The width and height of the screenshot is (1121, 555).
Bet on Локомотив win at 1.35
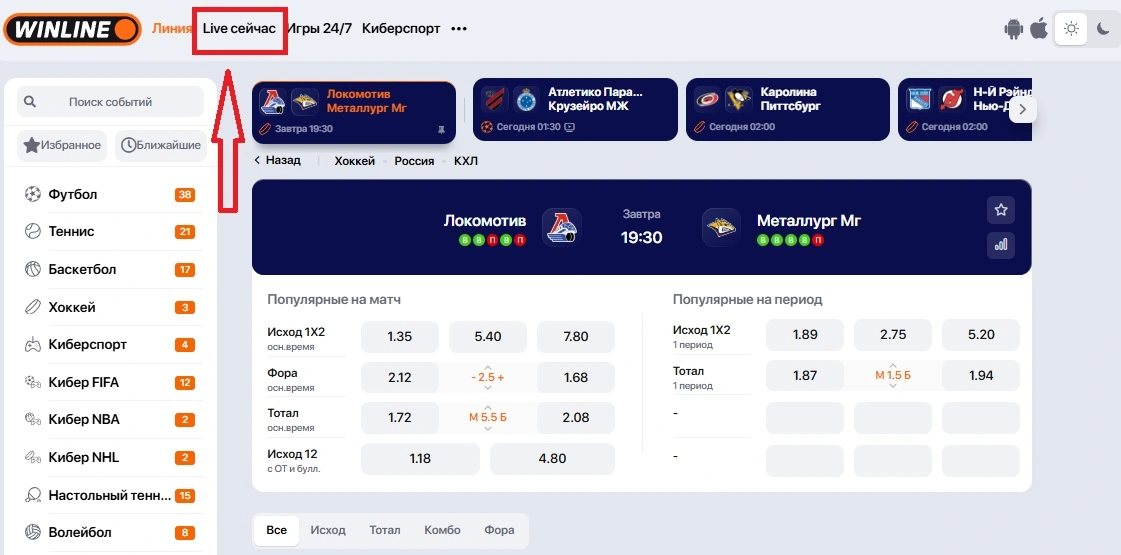click(399, 337)
